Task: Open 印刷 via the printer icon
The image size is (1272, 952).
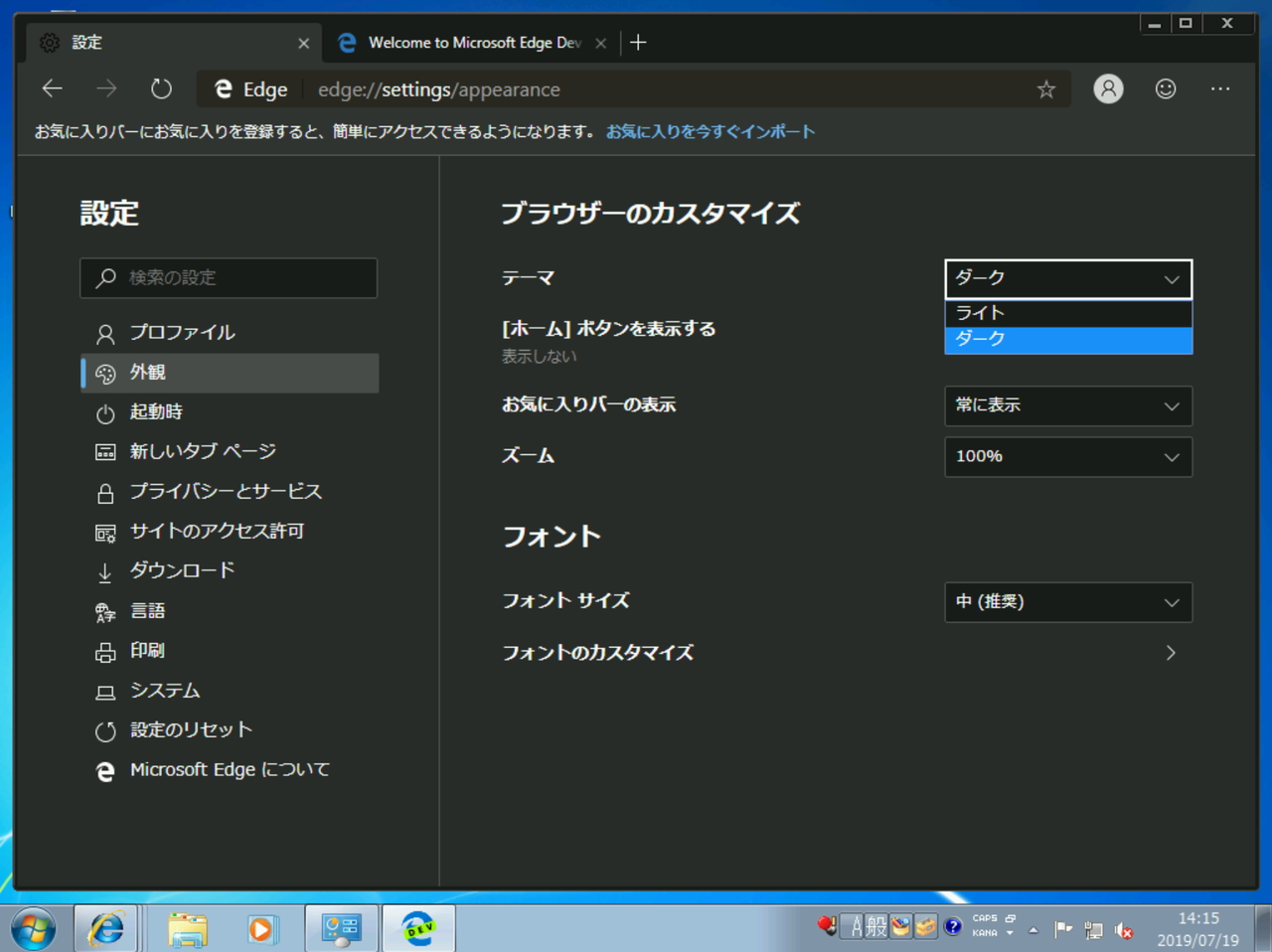Action: [x=105, y=651]
